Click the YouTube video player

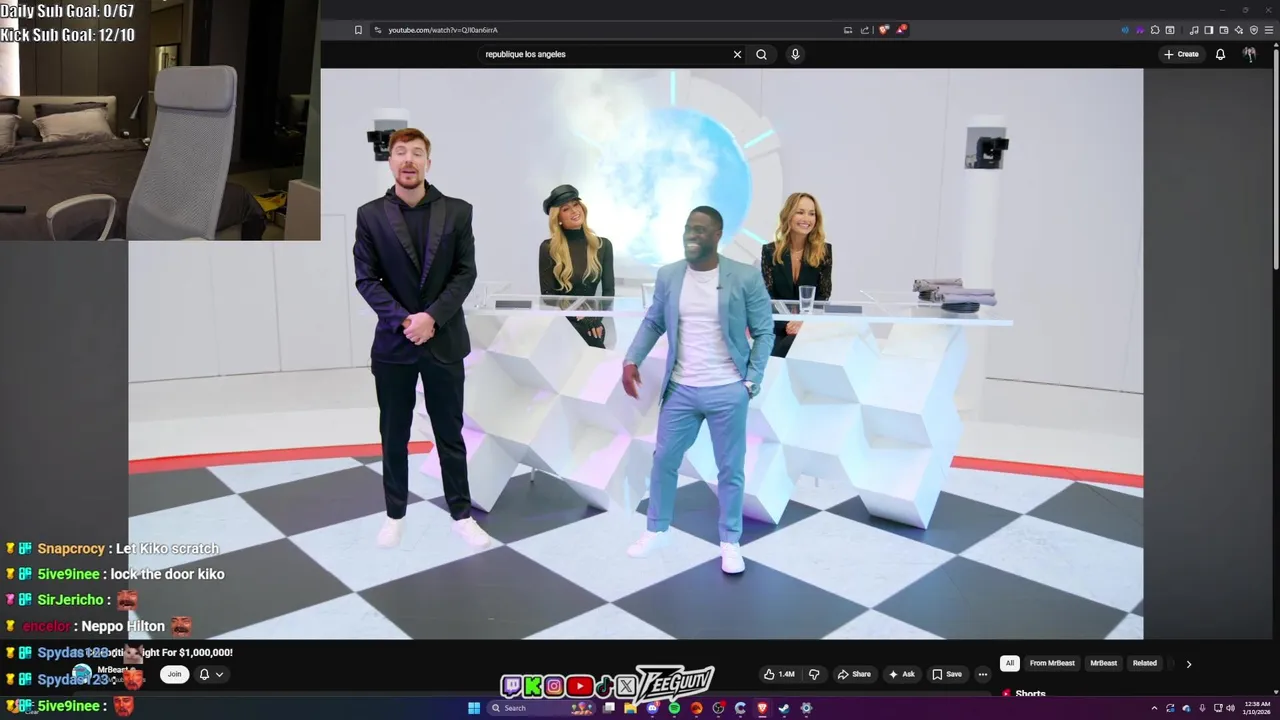(x=635, y=353)
